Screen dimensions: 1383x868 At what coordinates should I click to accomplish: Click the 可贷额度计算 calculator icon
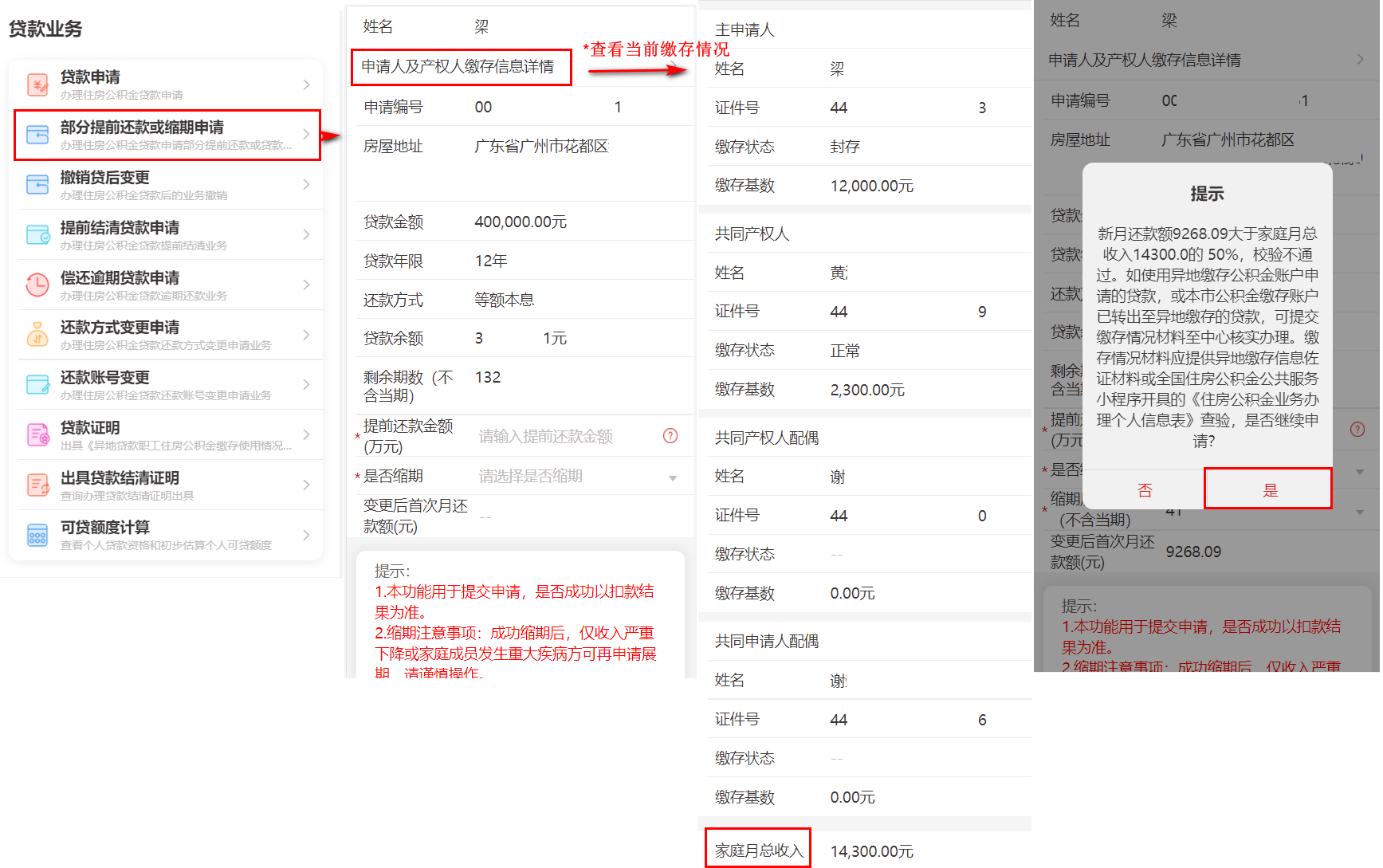click(37, 535)
